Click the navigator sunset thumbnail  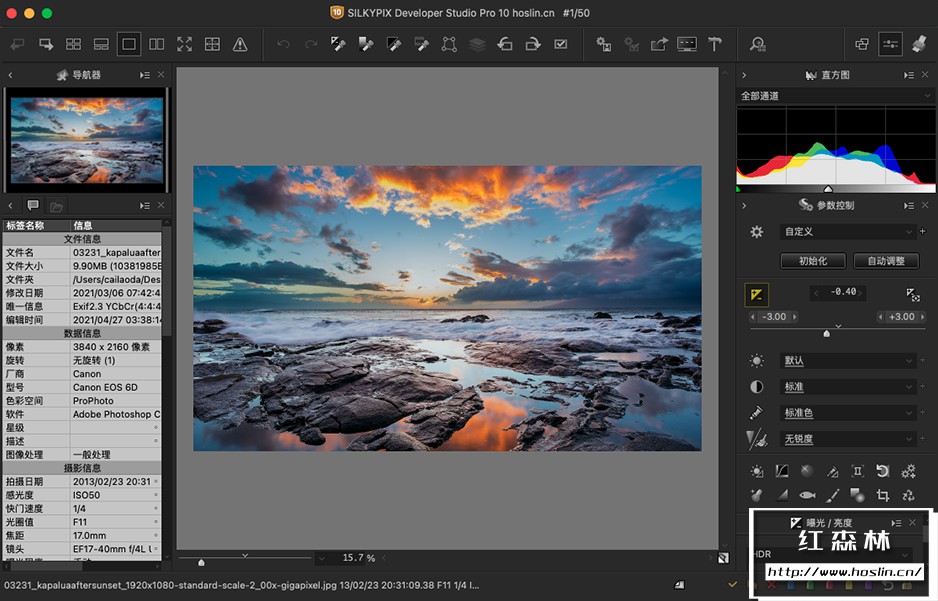[x=86, y=139]
